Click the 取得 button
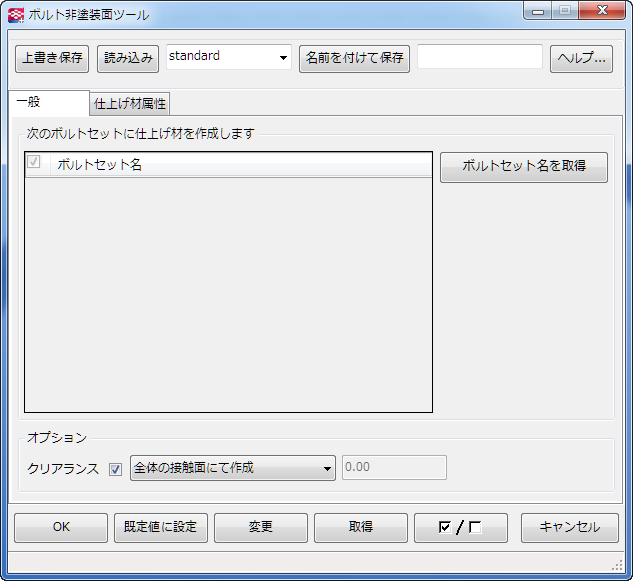The width and height of the screenshot is (633, 581). click(x=361, y=528)
